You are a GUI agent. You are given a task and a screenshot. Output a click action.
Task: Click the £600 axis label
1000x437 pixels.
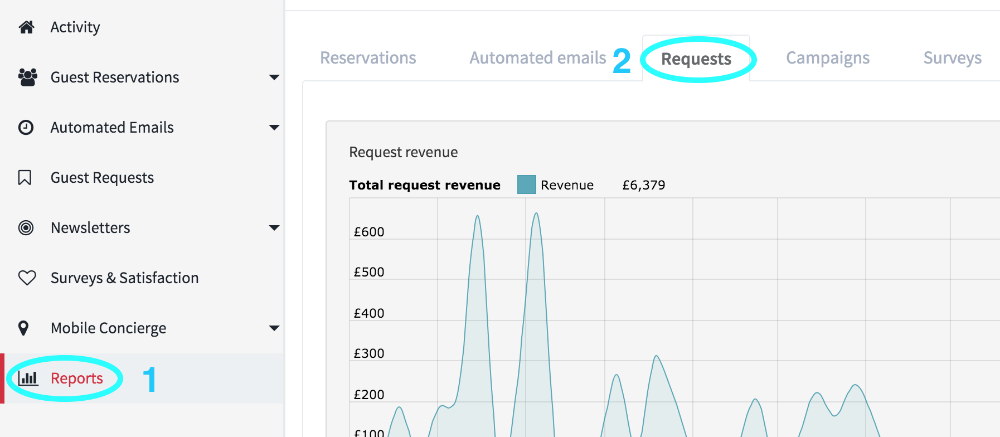pyautogui.click(x=369, y=232)
